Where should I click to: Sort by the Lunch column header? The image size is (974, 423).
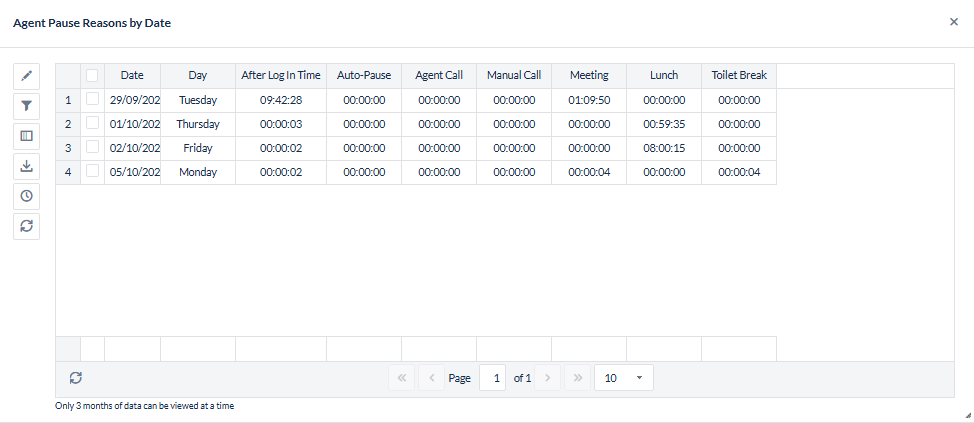pos(664,75)
